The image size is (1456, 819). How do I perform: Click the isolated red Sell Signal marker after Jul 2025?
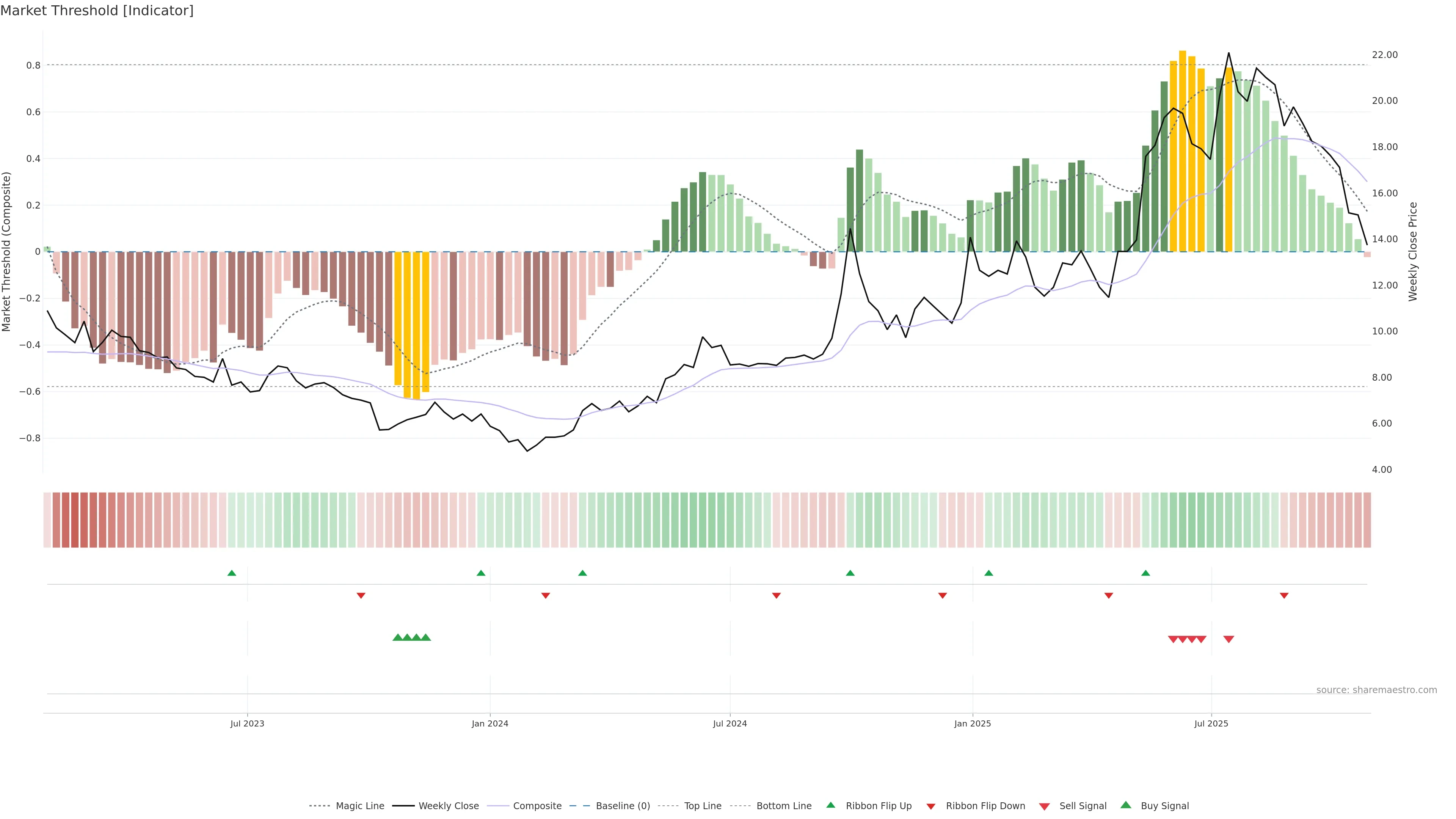[1229, 639]
